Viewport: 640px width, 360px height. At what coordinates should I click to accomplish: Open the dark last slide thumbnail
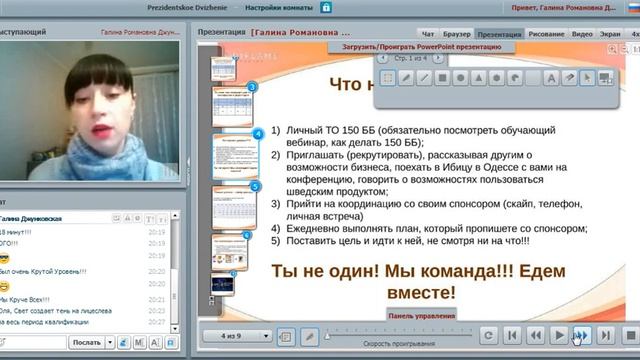point(222,284)
